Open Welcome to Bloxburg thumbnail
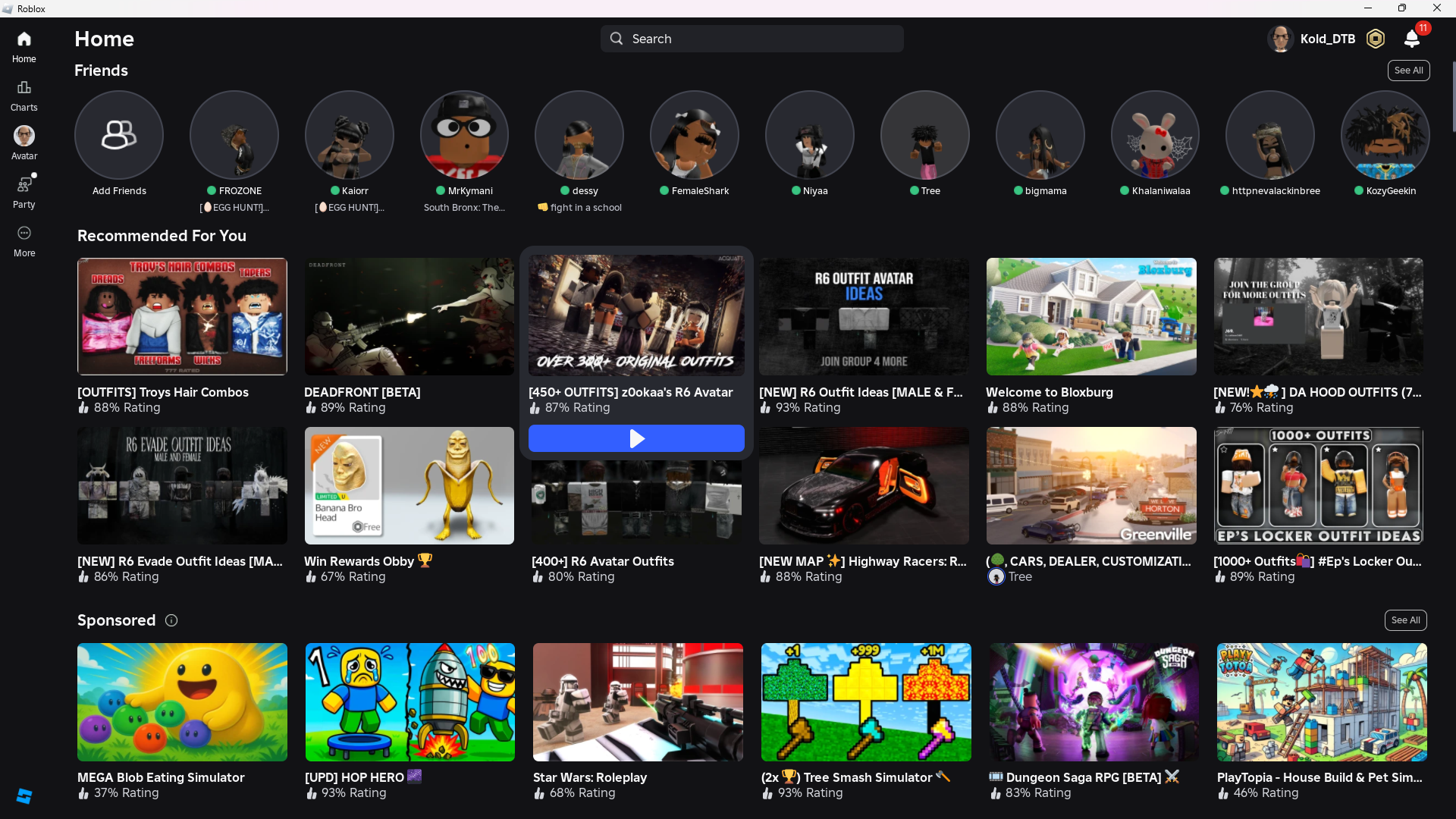 [x=1091, y=316]
